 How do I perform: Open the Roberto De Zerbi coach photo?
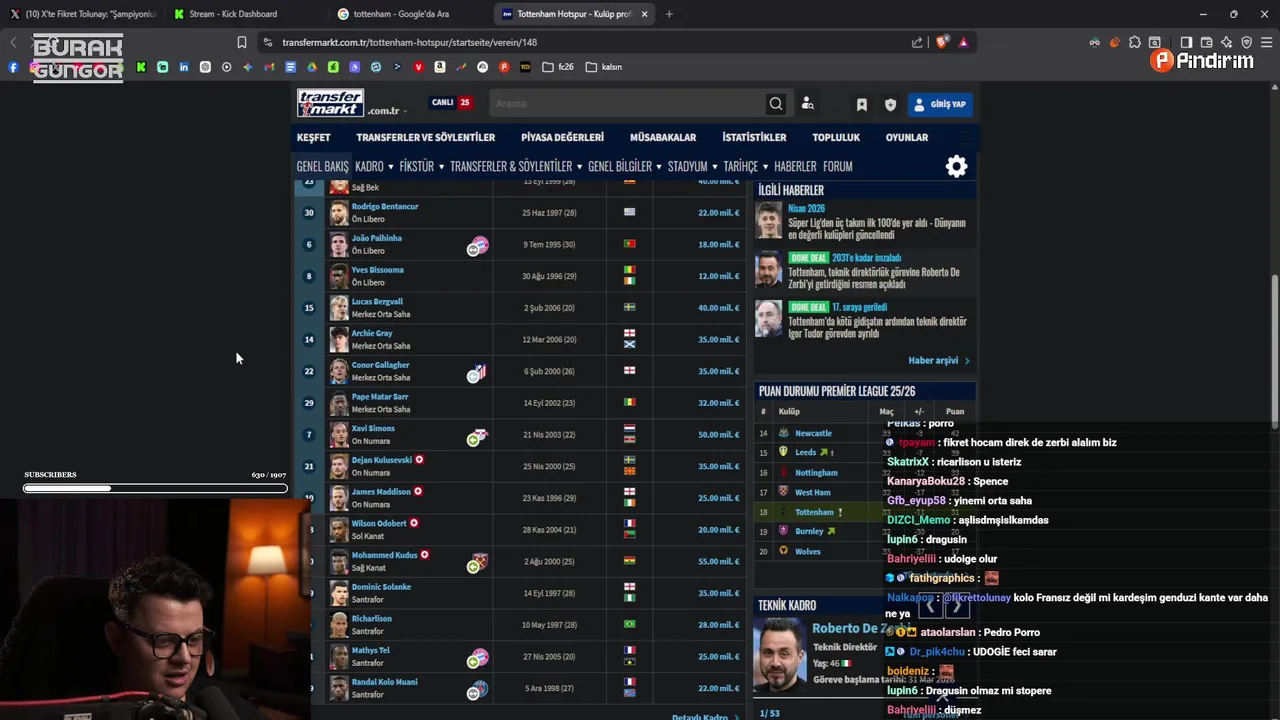(x=780, y=656)
